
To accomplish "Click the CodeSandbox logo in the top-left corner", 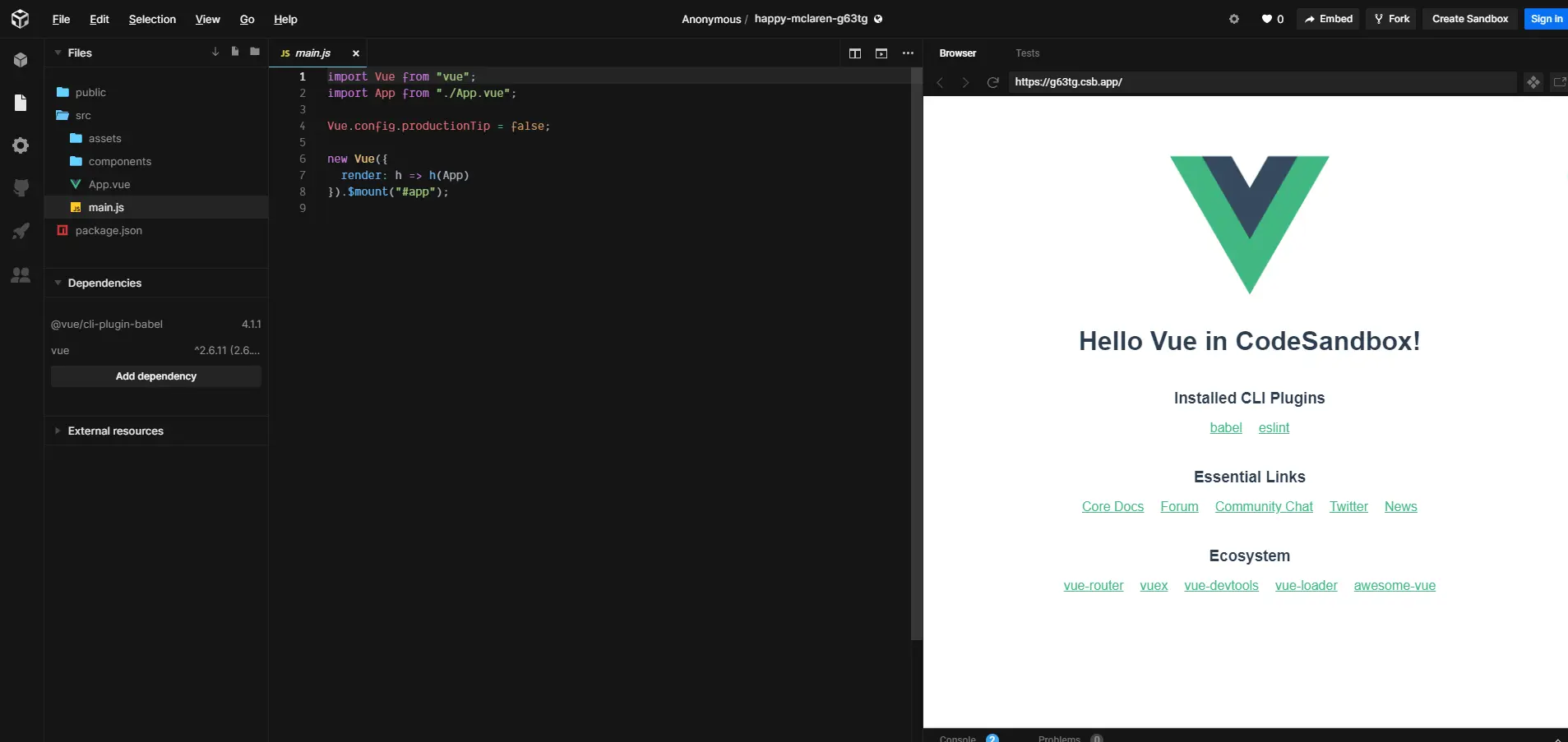I will [x=21, y=19].
